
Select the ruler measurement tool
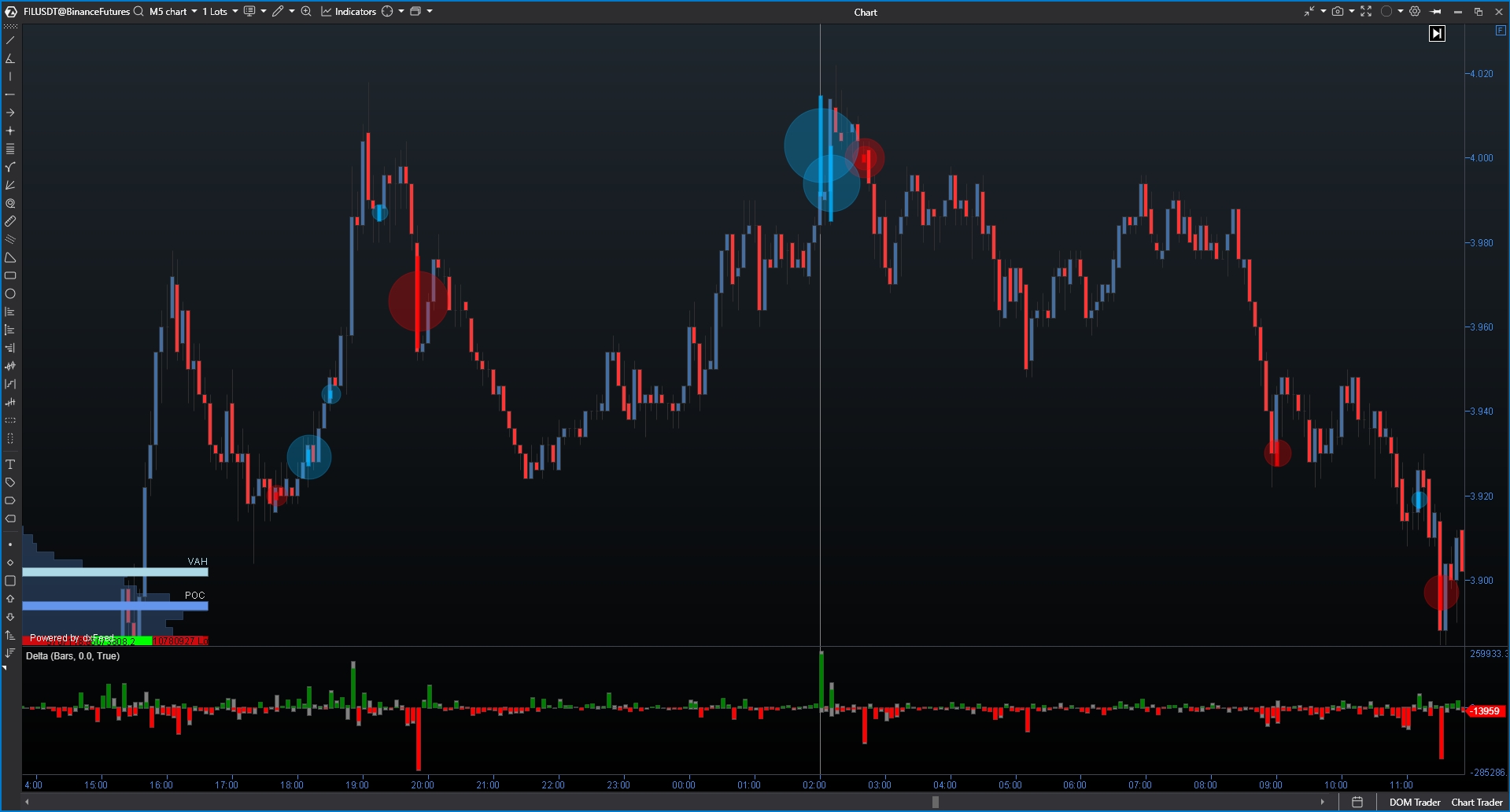[10, 222]
